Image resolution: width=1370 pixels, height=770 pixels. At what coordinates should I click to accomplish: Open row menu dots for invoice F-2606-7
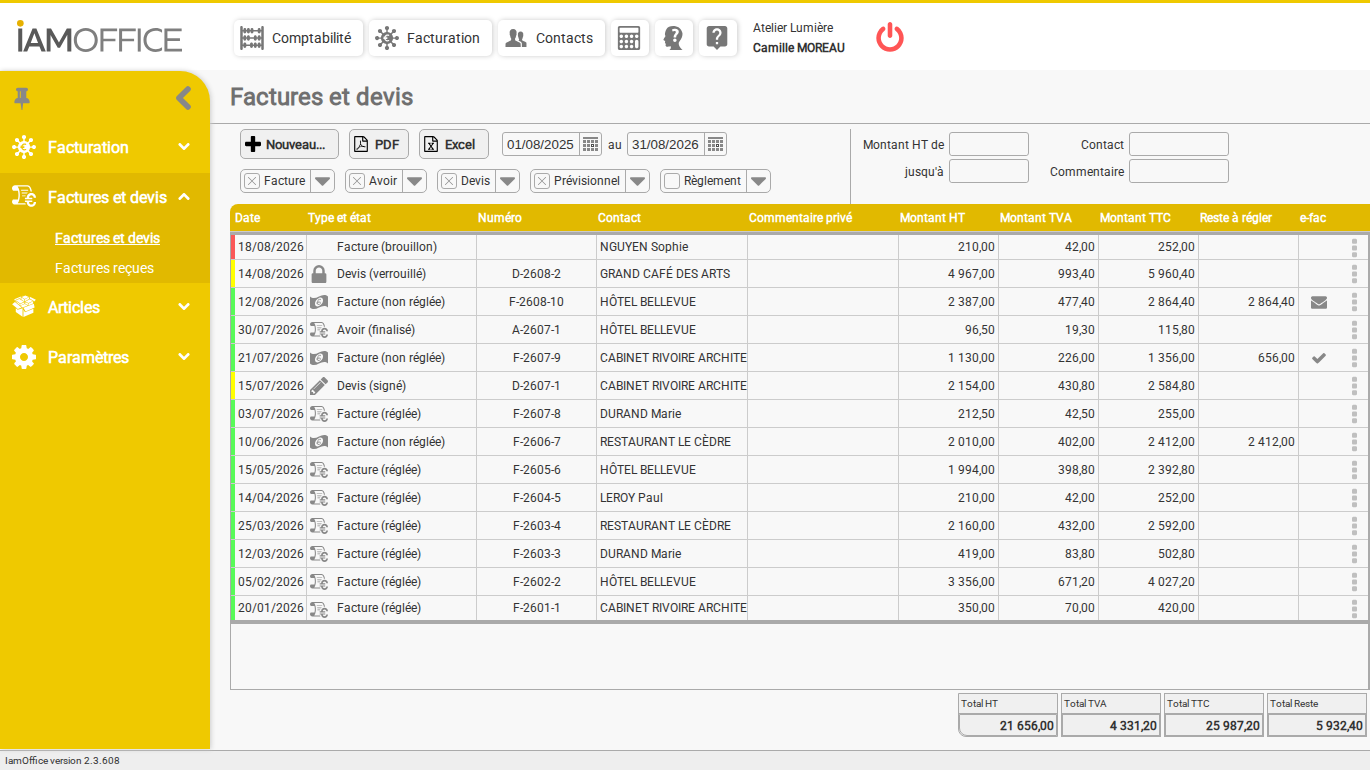pyautogui.click(x=1355, y=441)
